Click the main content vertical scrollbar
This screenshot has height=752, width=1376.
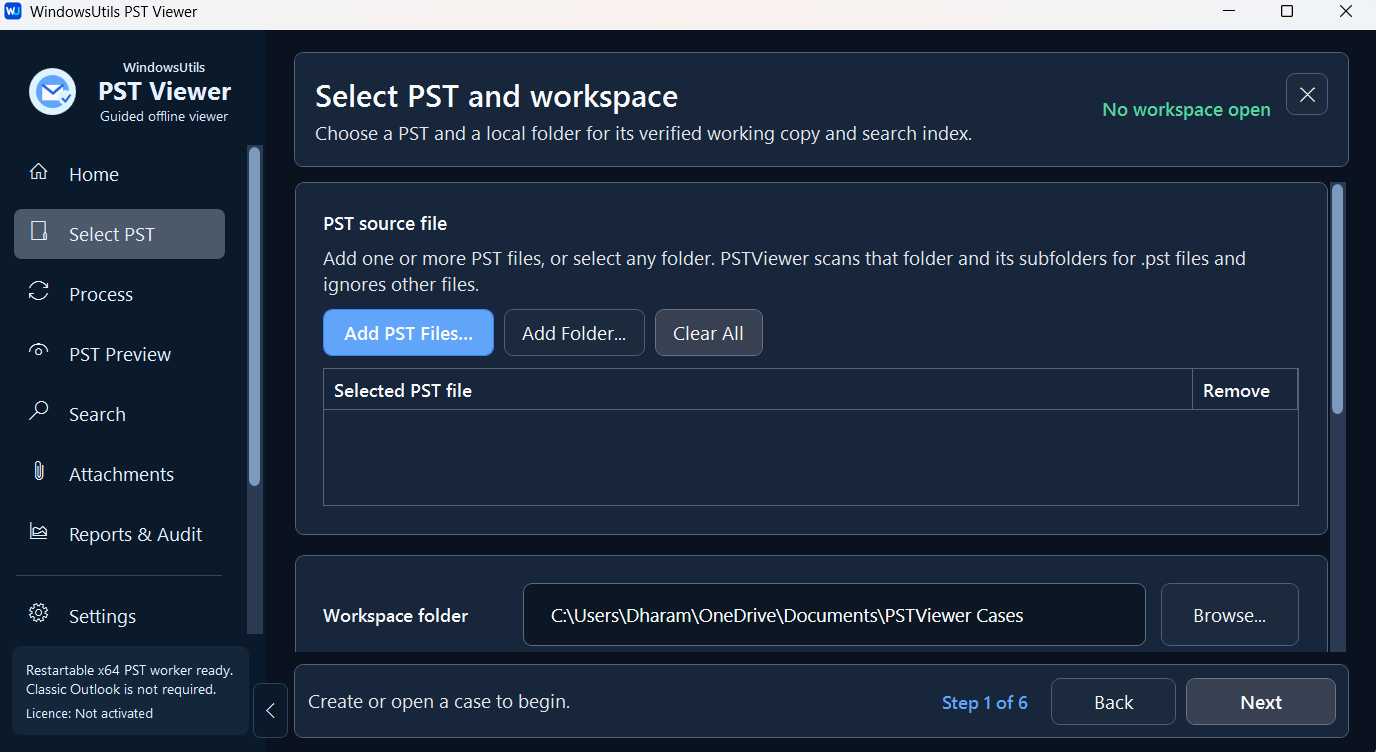(1338, 298)
